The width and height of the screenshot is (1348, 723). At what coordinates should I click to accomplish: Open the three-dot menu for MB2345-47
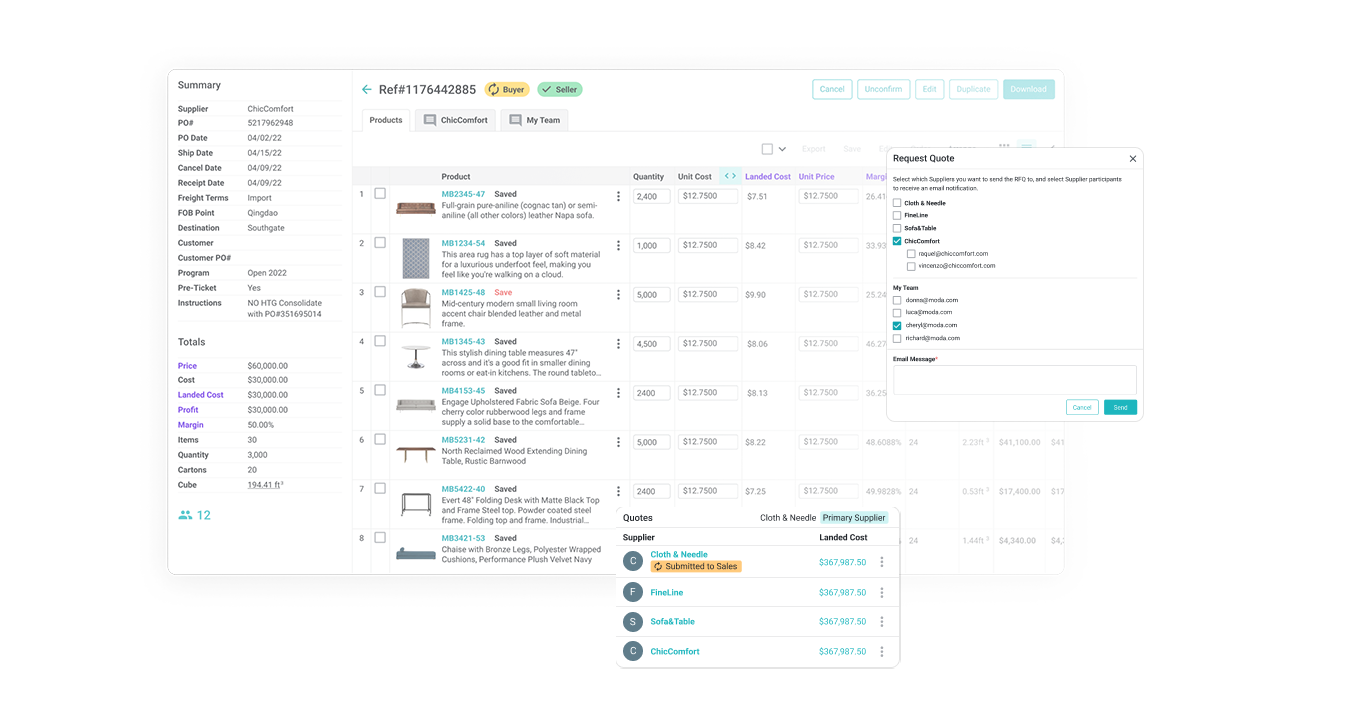[618, 197]
